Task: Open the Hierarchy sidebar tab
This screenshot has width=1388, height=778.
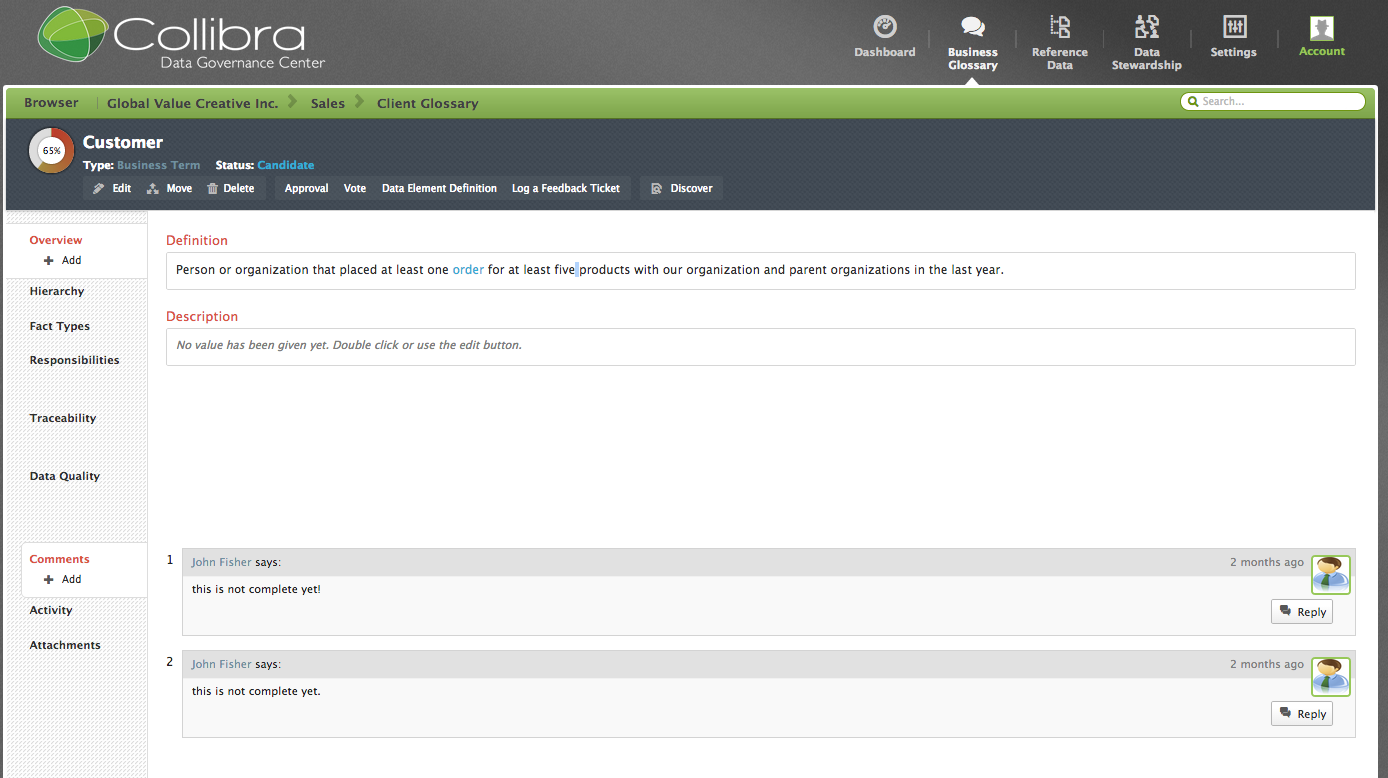Action: 57,291
